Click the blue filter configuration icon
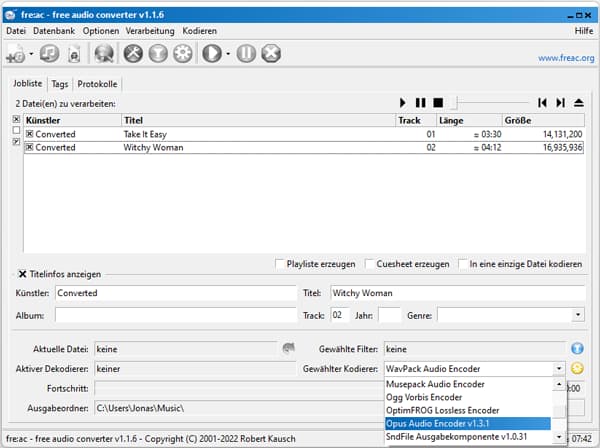600x448 pixels. [577, 349]
